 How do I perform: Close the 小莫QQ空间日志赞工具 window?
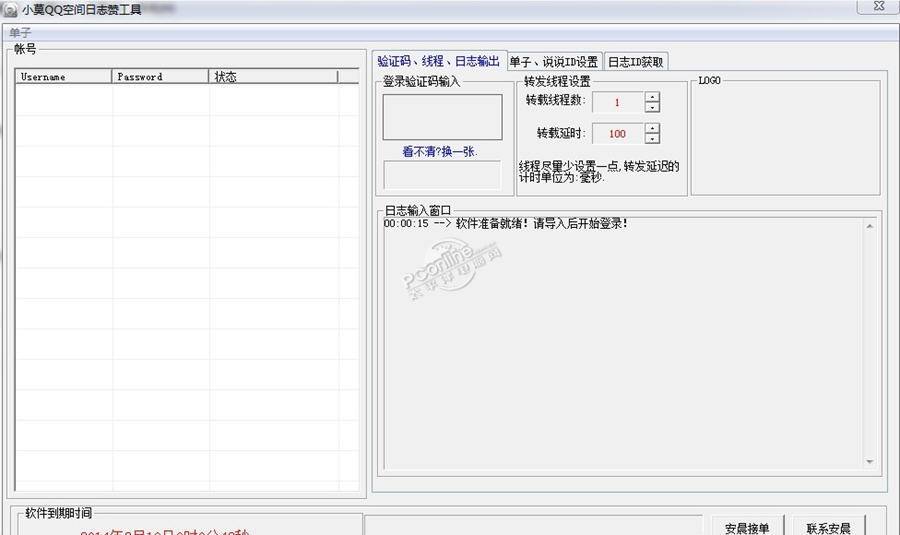(x=878, y=6)
